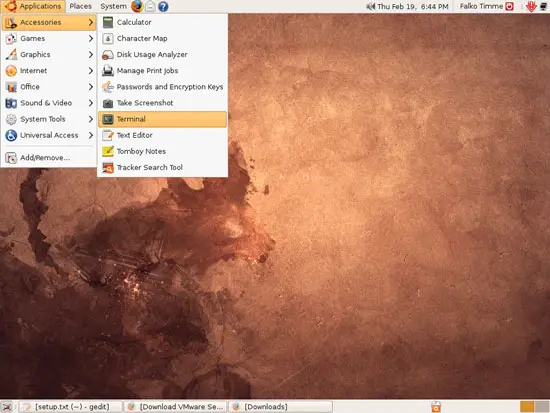Switch to the second grey workspace
The image size is (550, 413).
tap(542, 407)
